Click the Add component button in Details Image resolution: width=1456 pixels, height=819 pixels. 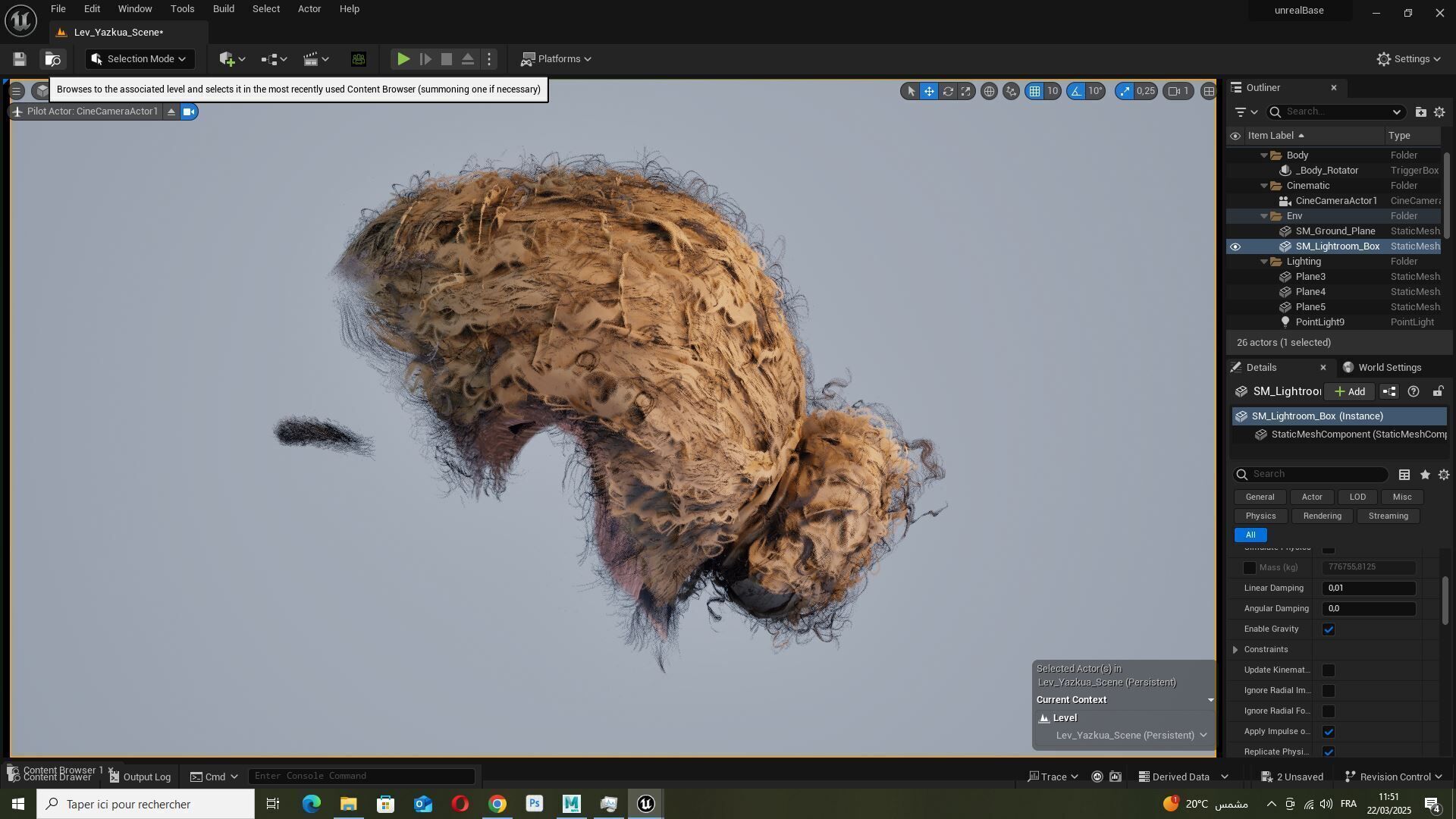pos(1350,392)
